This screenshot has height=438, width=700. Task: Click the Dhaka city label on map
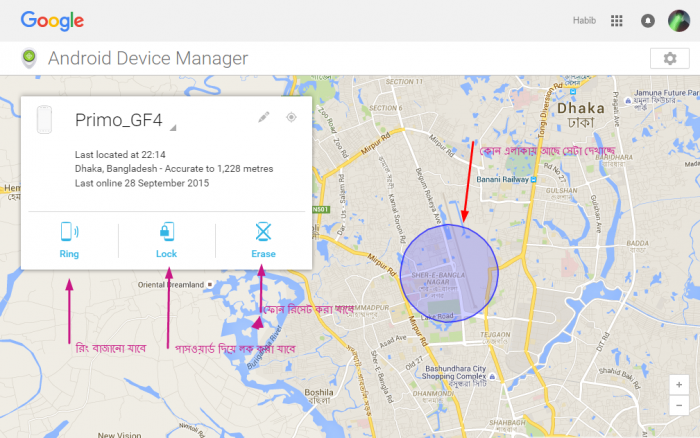pos(581,108)
